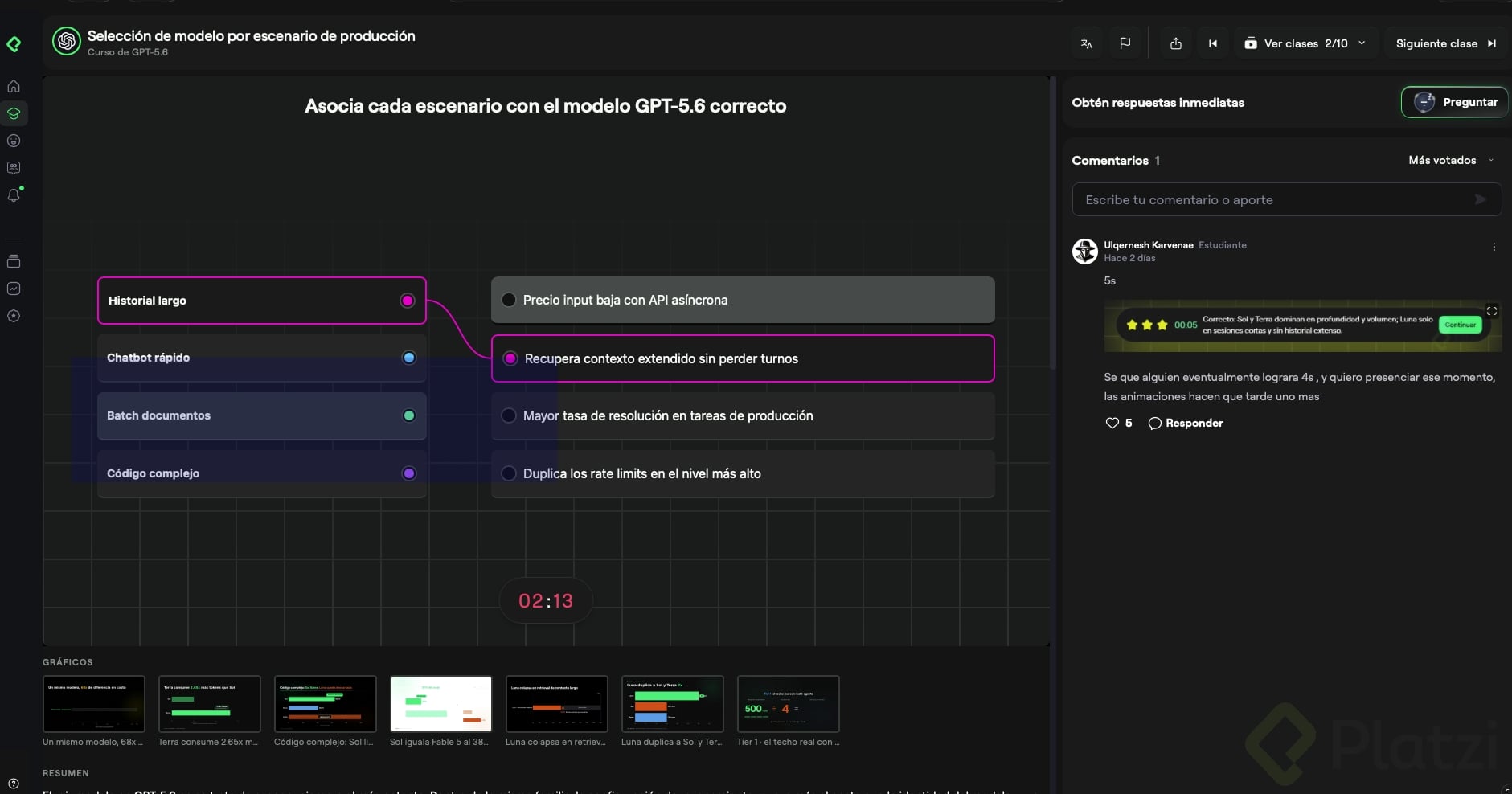1512x794 pixels.
Task: Select 'Duplica los rate limits' connector dot
Action: (x=509, y=473)
